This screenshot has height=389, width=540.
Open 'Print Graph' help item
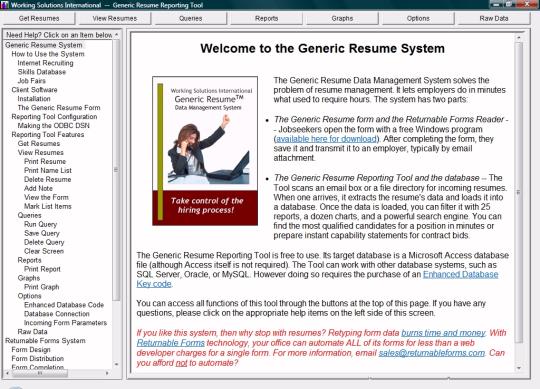41,287
